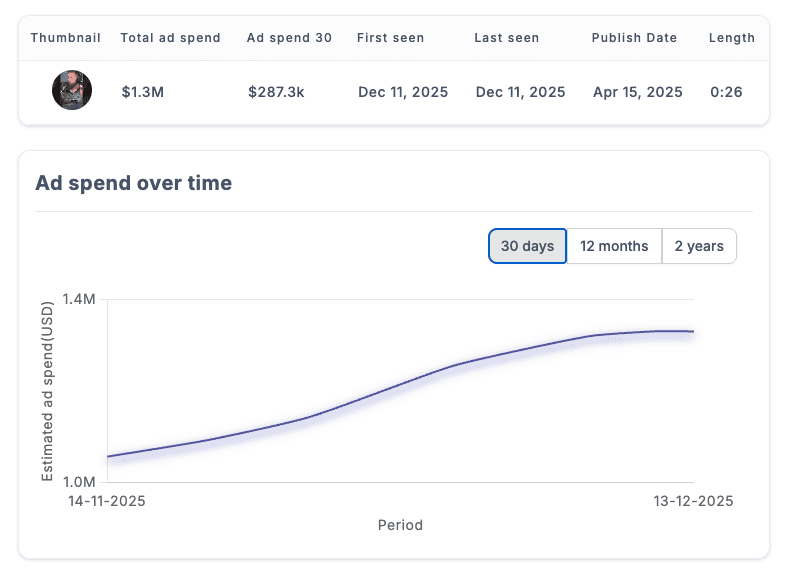The image size is (786, 580).
Task: Click the 0:26 video length value
Action: pyautogui.click(x=726, y=92)
